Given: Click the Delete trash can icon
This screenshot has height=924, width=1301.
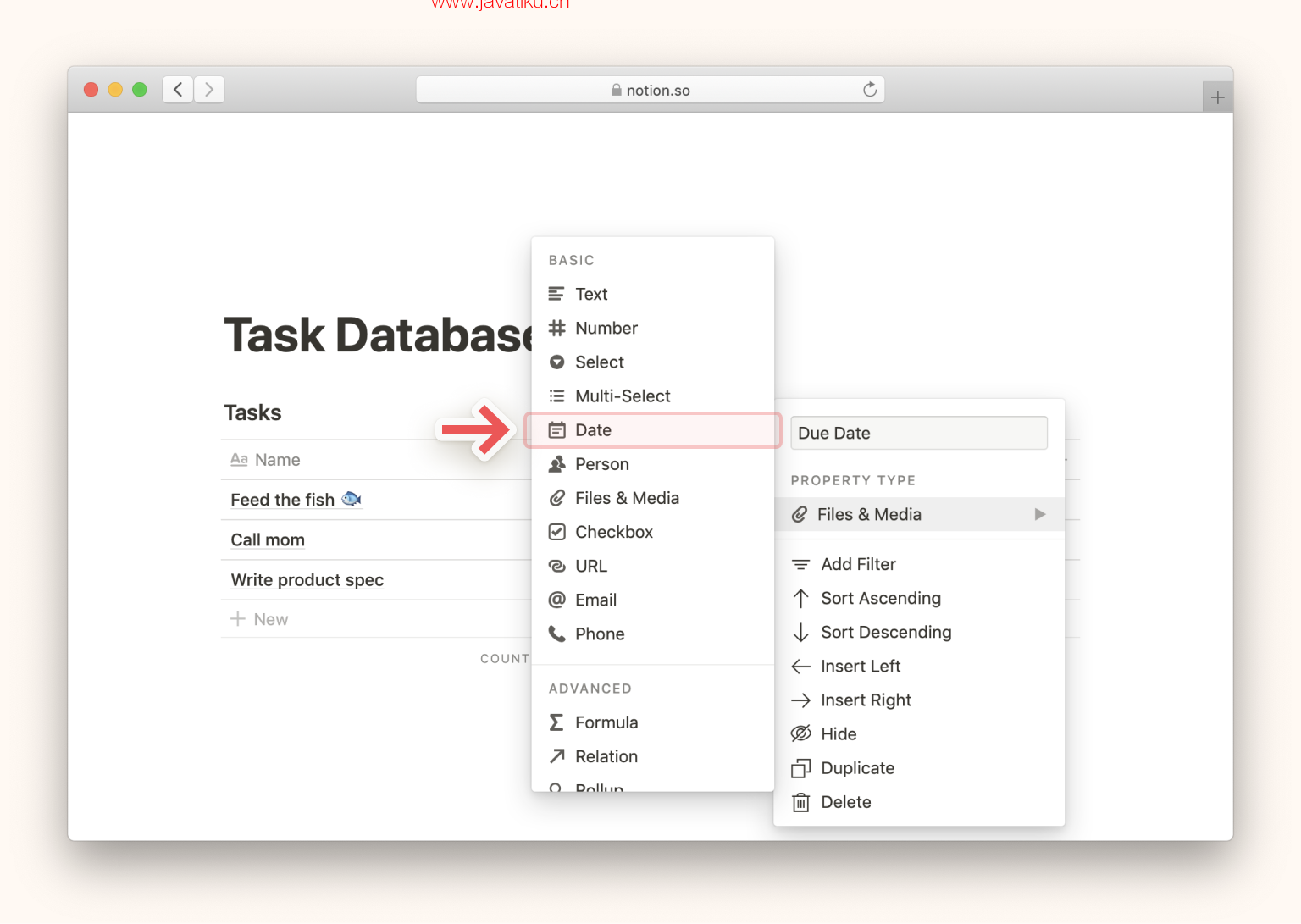Looking at the screenshot, I should click(x=800, y=802).
